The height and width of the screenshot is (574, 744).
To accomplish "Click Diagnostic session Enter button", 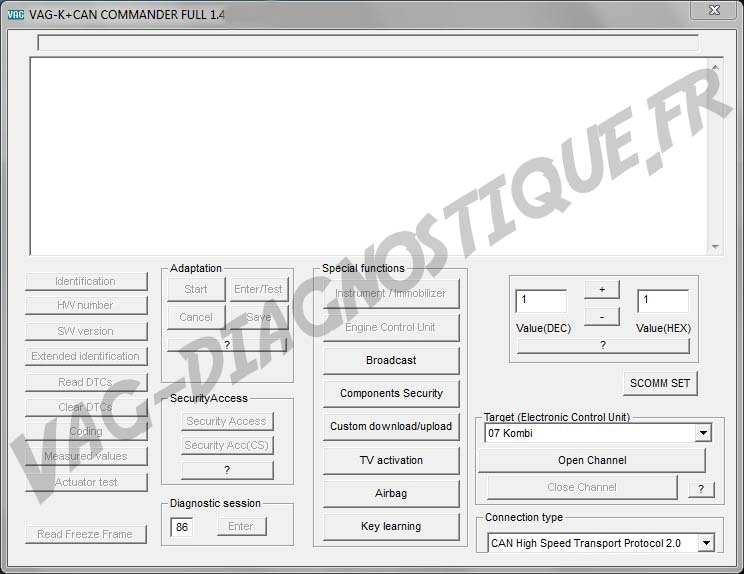I will click(x=241, y=527).
